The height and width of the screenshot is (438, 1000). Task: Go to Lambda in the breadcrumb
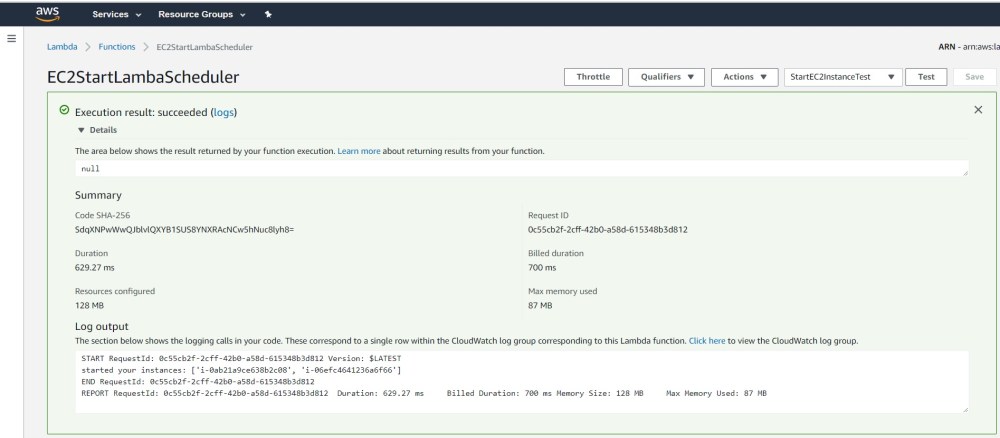tap(62, 47)
